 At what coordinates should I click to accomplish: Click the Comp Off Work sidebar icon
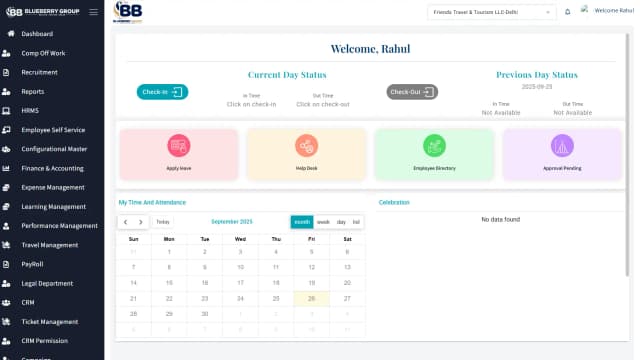(6, 53)
